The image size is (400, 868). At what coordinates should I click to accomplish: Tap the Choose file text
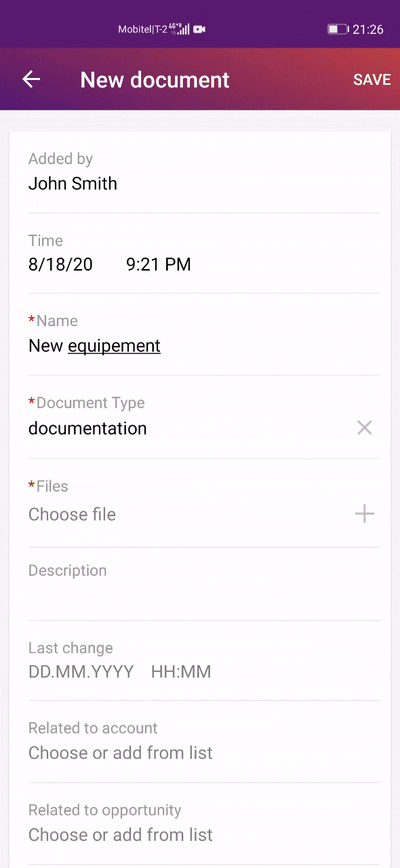(x=72, y=515)
